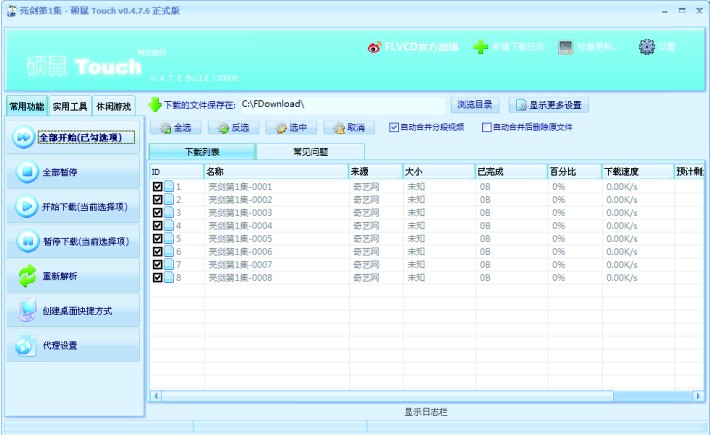This screenshot has height=435, width=710.
Task: Click the 代理设置 label
Action: (60, 345)
